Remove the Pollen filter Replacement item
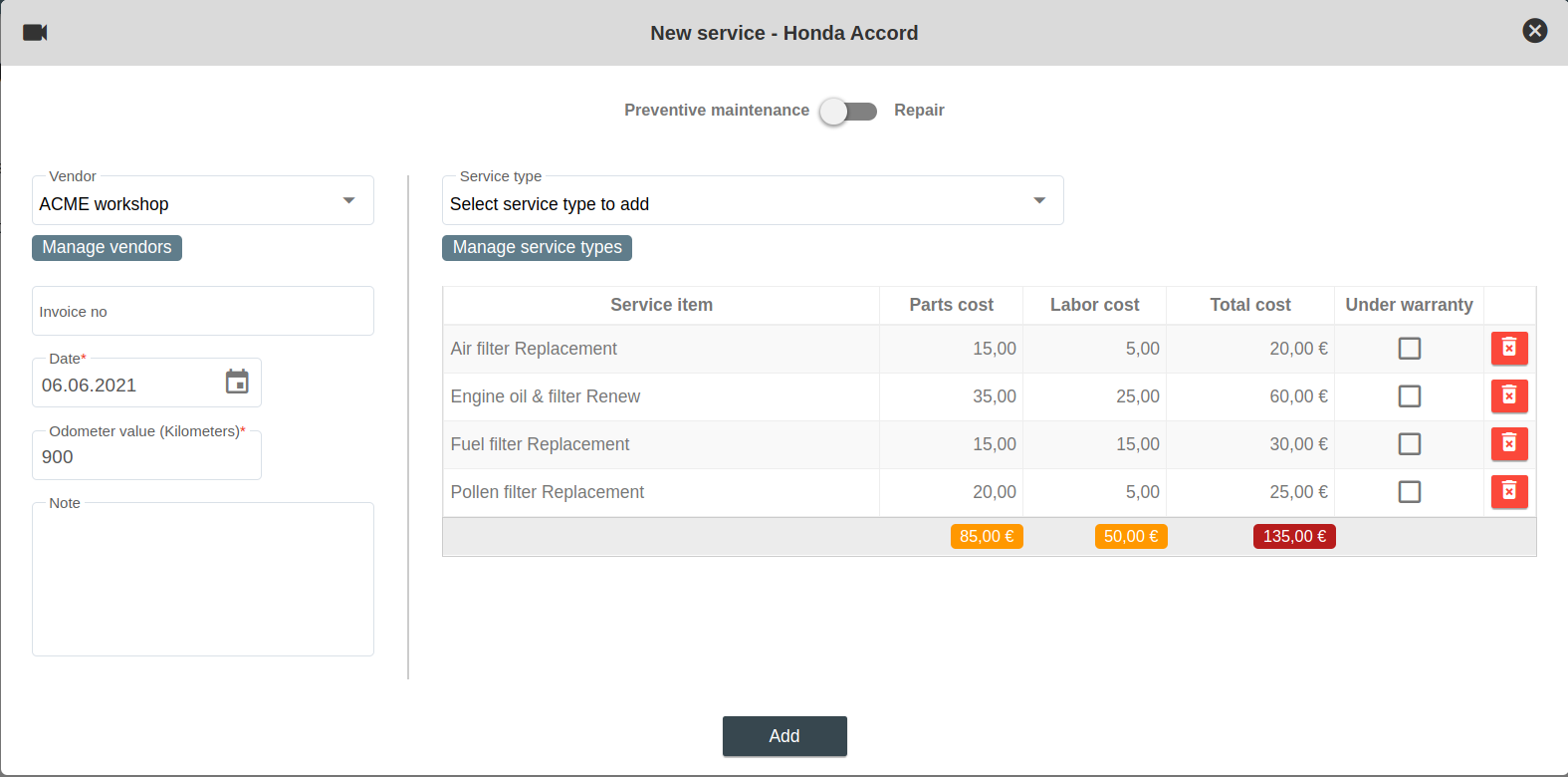Screen dimensions: 1568x777 click(1508, 492)
